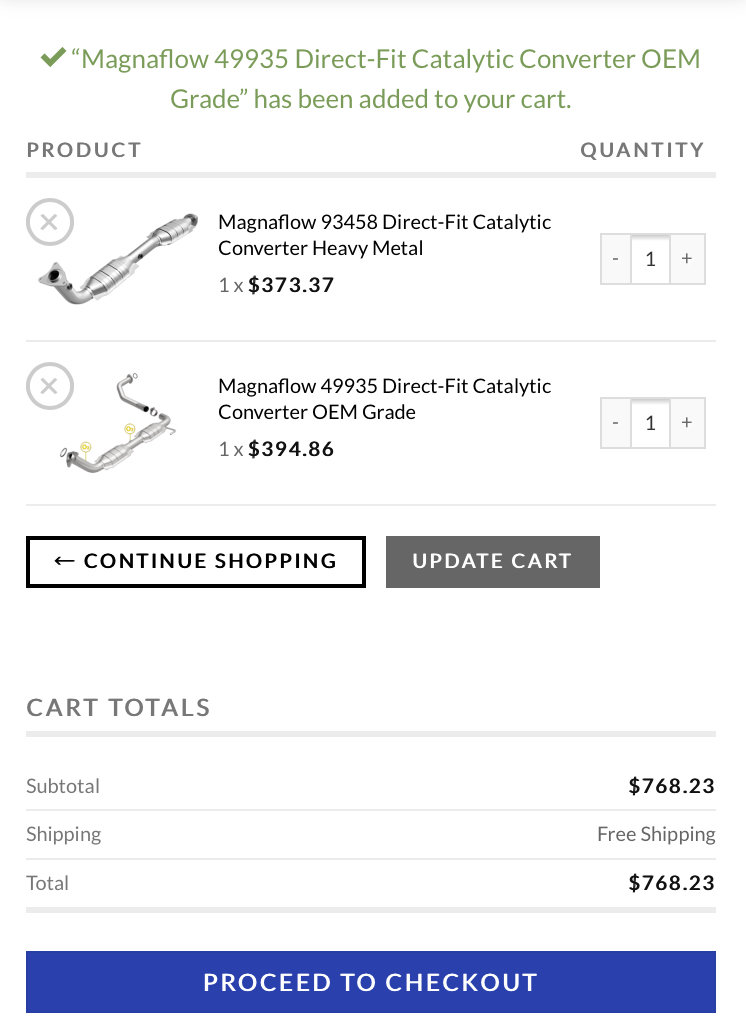This screenshot has height=1035, width=746.
Task: Open Magnaflow 93458 Heavy Metal product image
Action: point(118,258)
